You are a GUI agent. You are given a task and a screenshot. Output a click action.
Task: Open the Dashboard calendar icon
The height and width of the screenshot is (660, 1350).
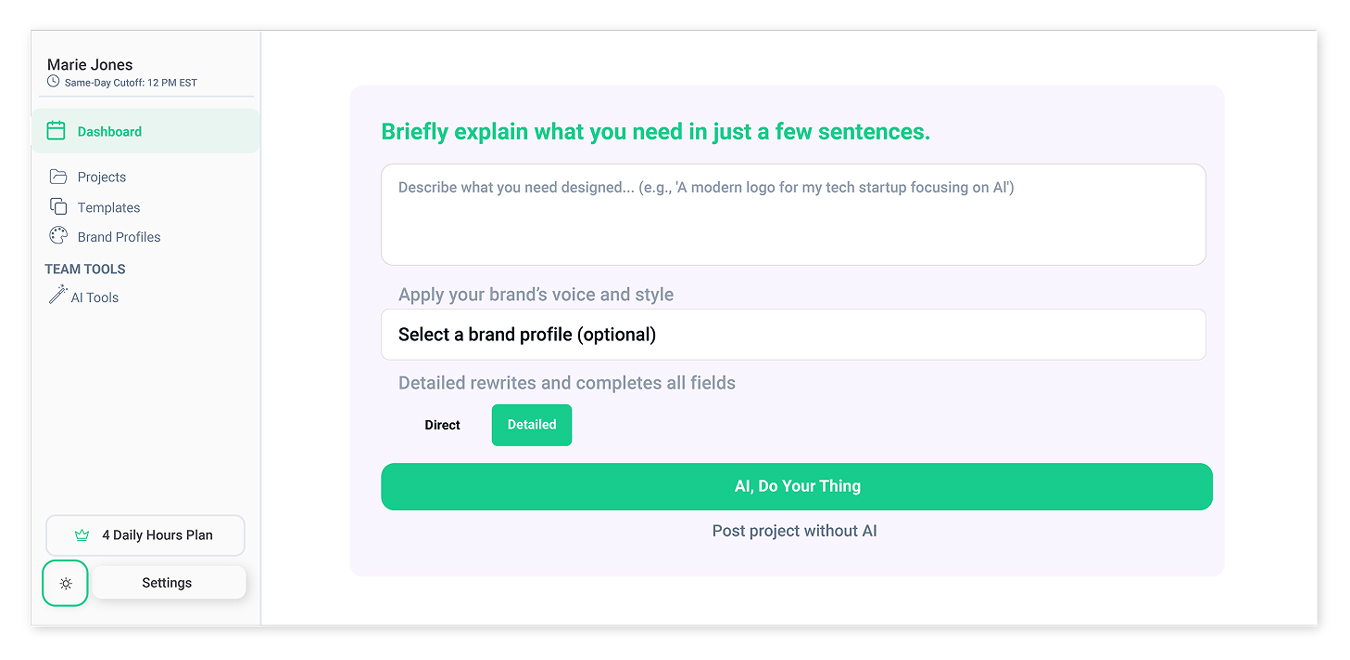click(57, 130)
